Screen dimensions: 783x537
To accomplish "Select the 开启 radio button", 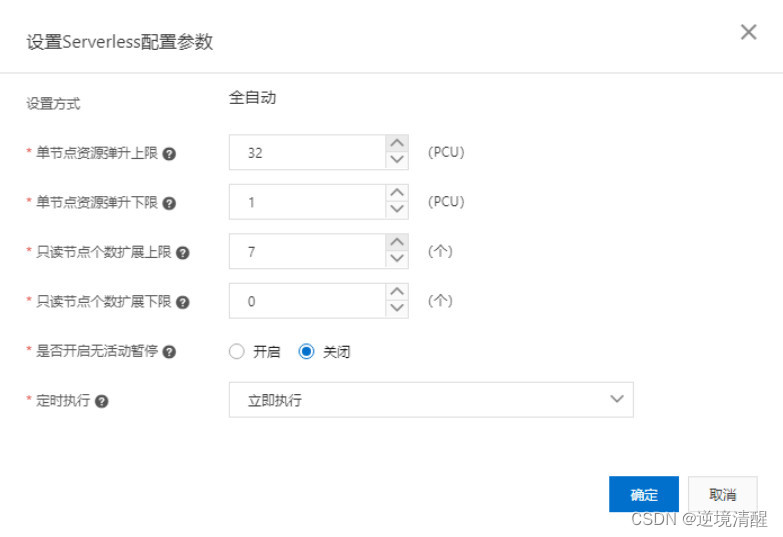I will pos(237,352).
